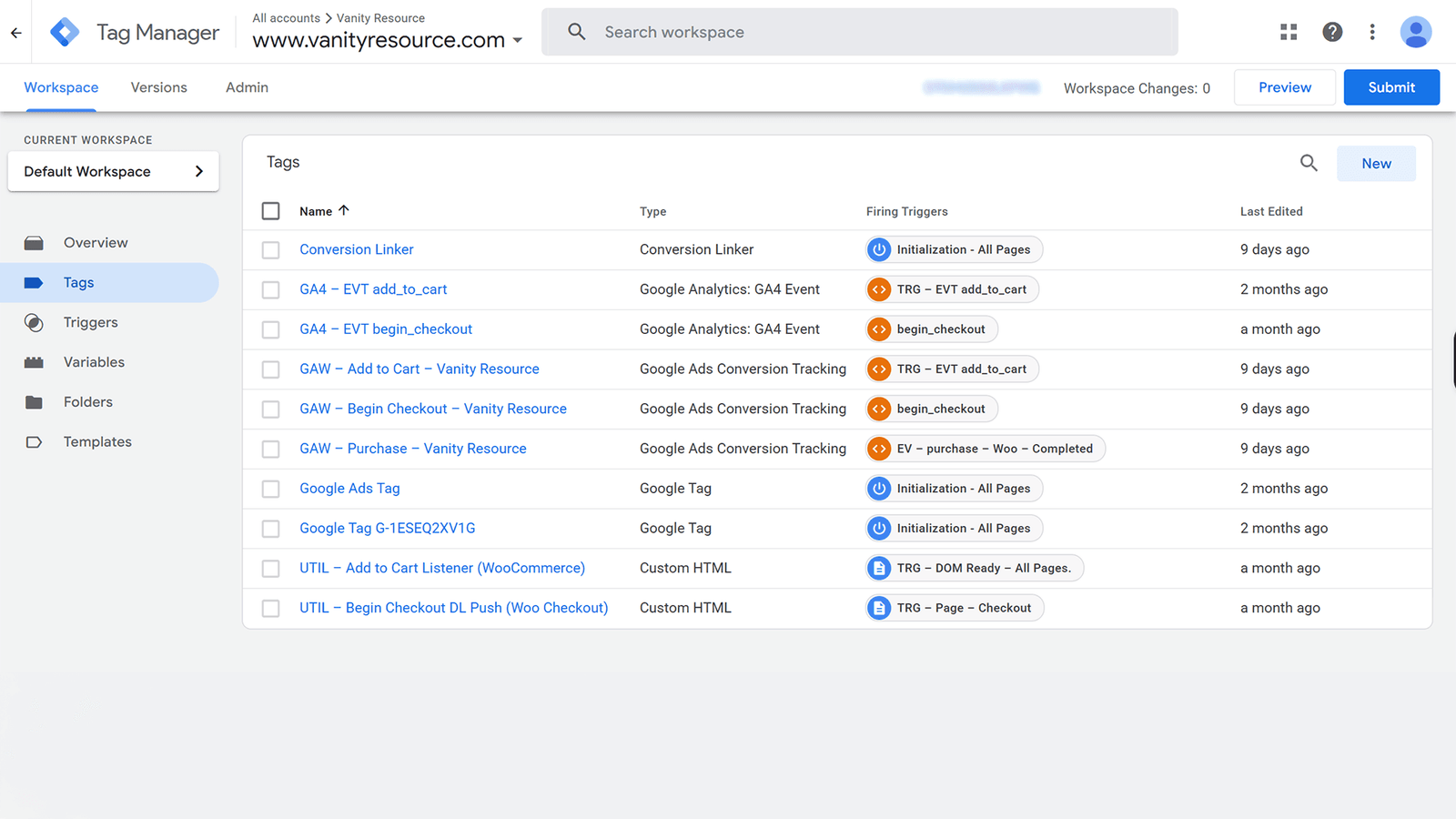Viewport: 1456px width, 819px height.
Task: Check the GAW – Purchase checkbox
Action: tap(270, 450)
